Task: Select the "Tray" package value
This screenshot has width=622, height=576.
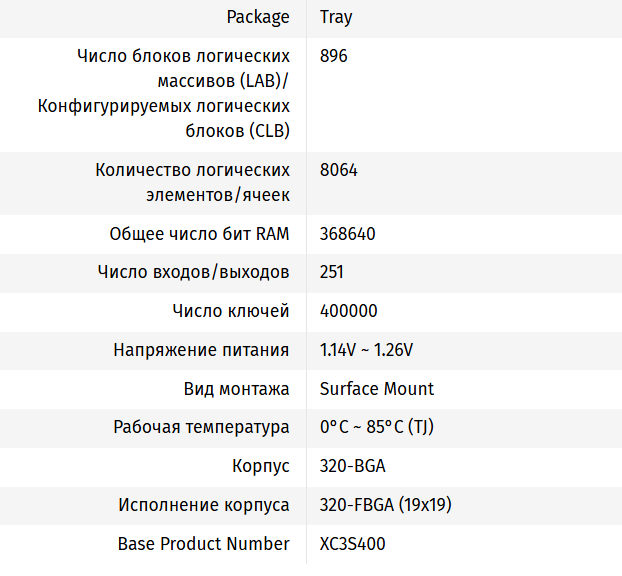Action: click(336, 17)
